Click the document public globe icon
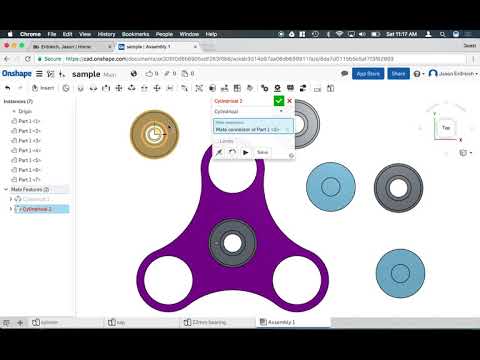This screenshot has height=360, width=480. (134, 74)
